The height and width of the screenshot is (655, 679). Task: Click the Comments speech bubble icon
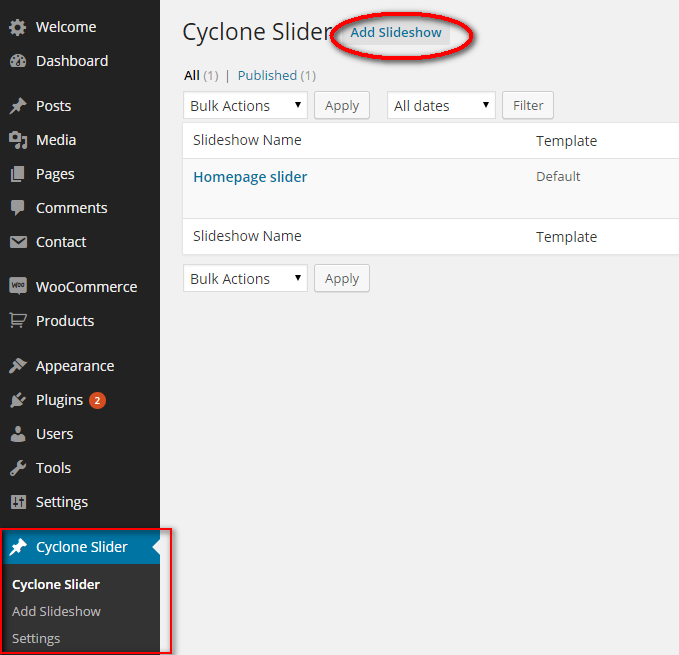[18, 208]
